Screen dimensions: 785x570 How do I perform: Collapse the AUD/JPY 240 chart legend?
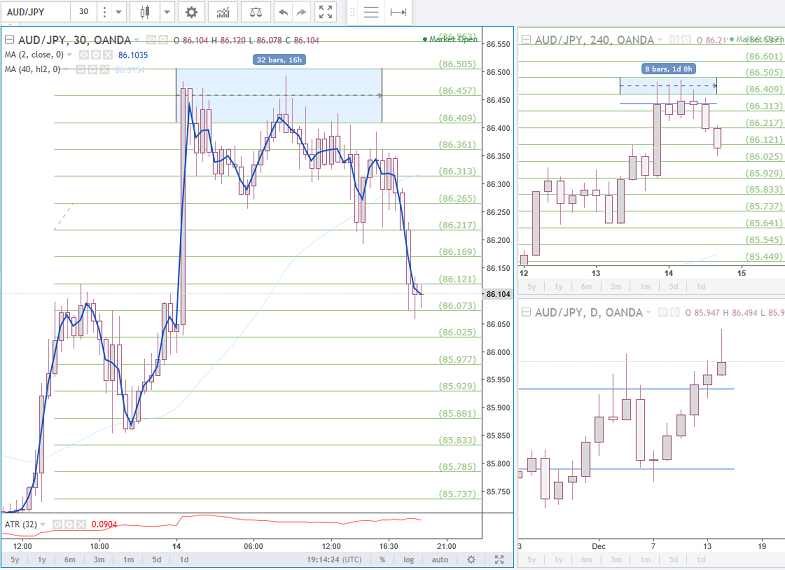point(526,40)
